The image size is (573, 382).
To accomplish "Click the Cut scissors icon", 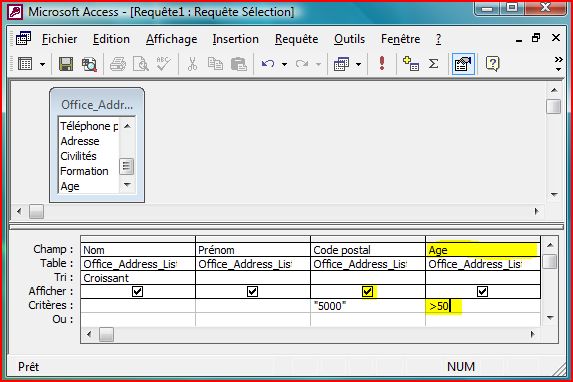I will coord(192,64).
